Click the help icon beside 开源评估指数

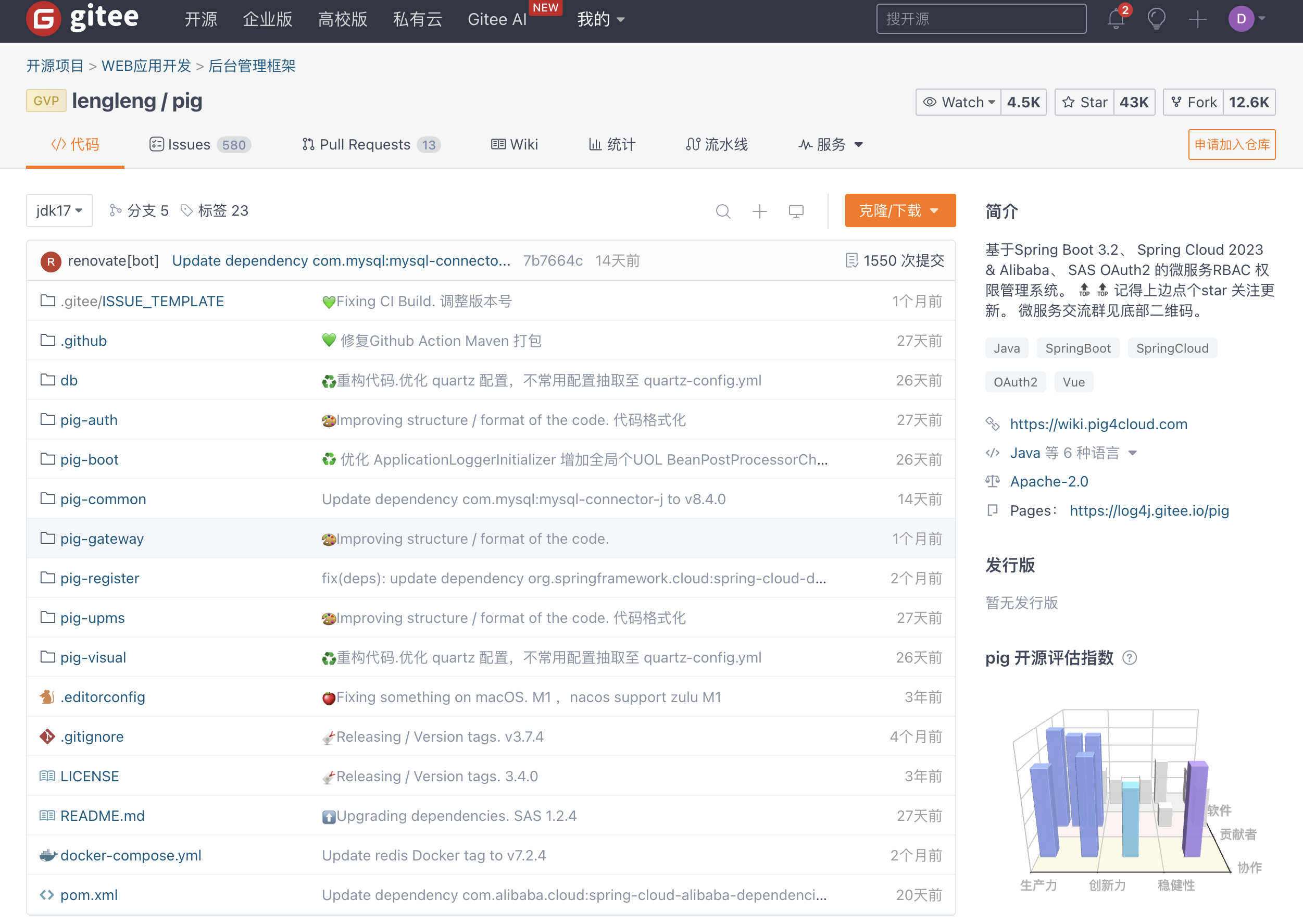coord(1130,658)
